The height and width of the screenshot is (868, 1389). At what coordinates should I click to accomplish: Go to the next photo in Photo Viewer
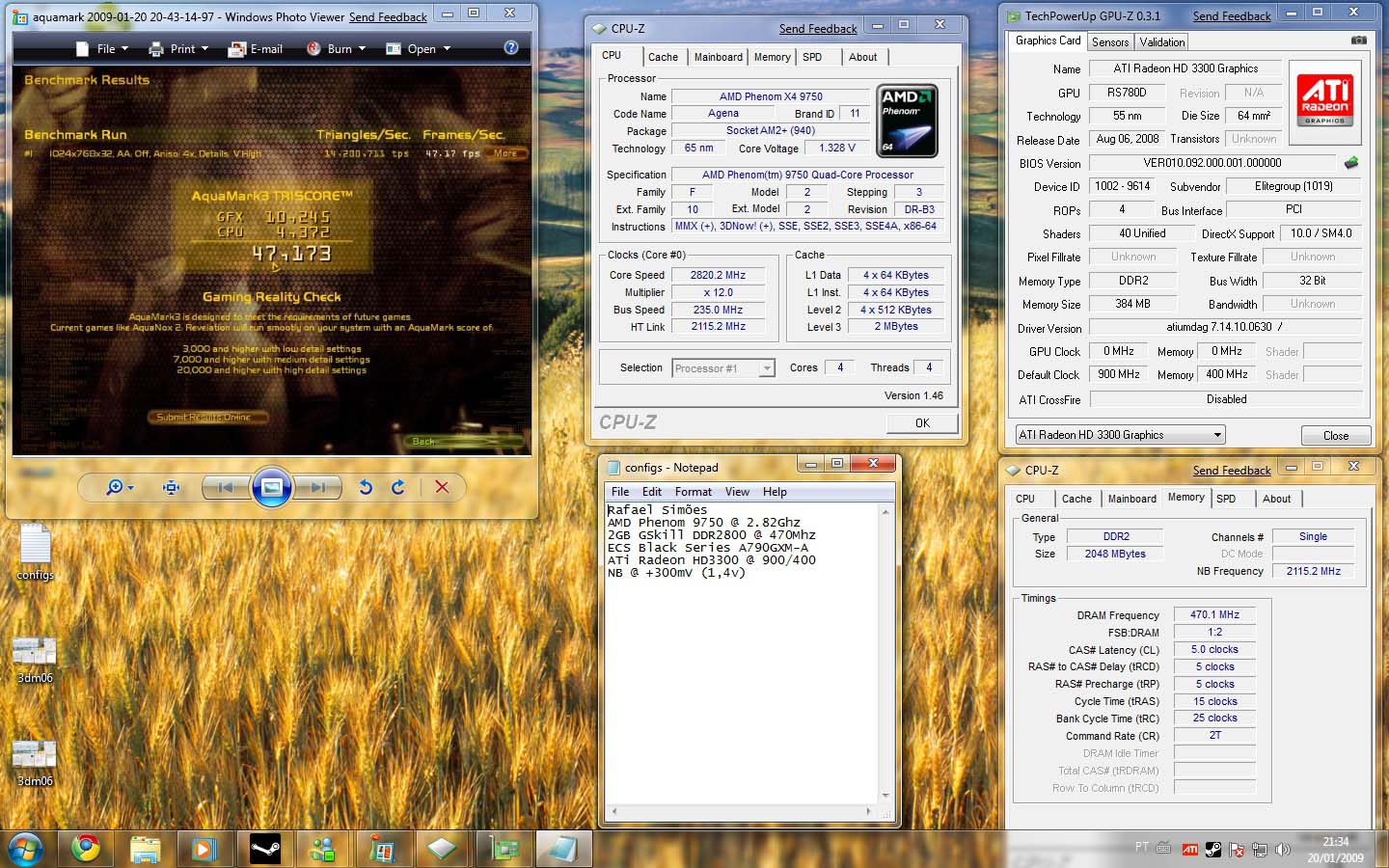[317, 488]
